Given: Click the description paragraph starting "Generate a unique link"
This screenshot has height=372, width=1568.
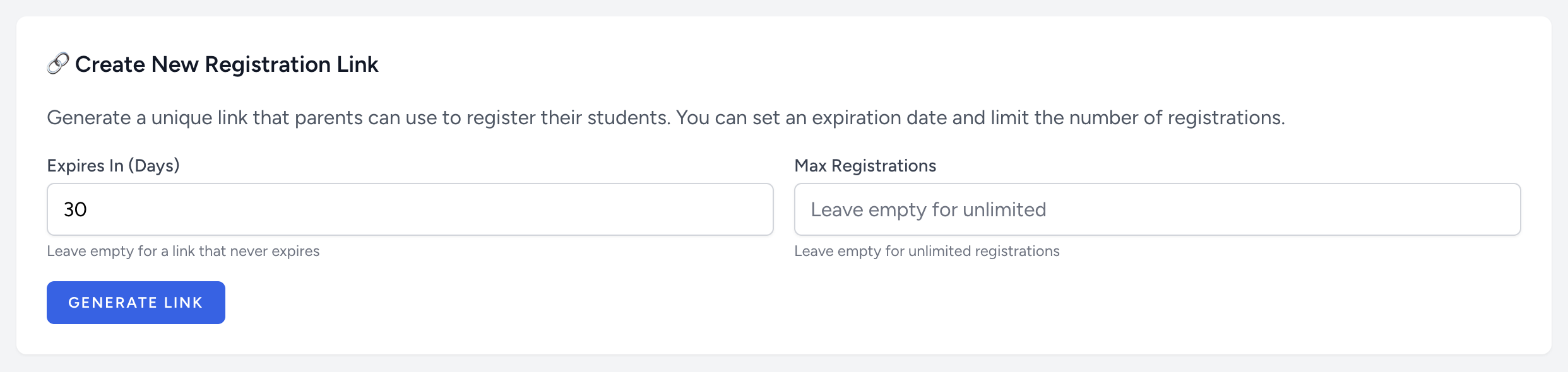Looking at the screenshot, I should tap(665, 118).
